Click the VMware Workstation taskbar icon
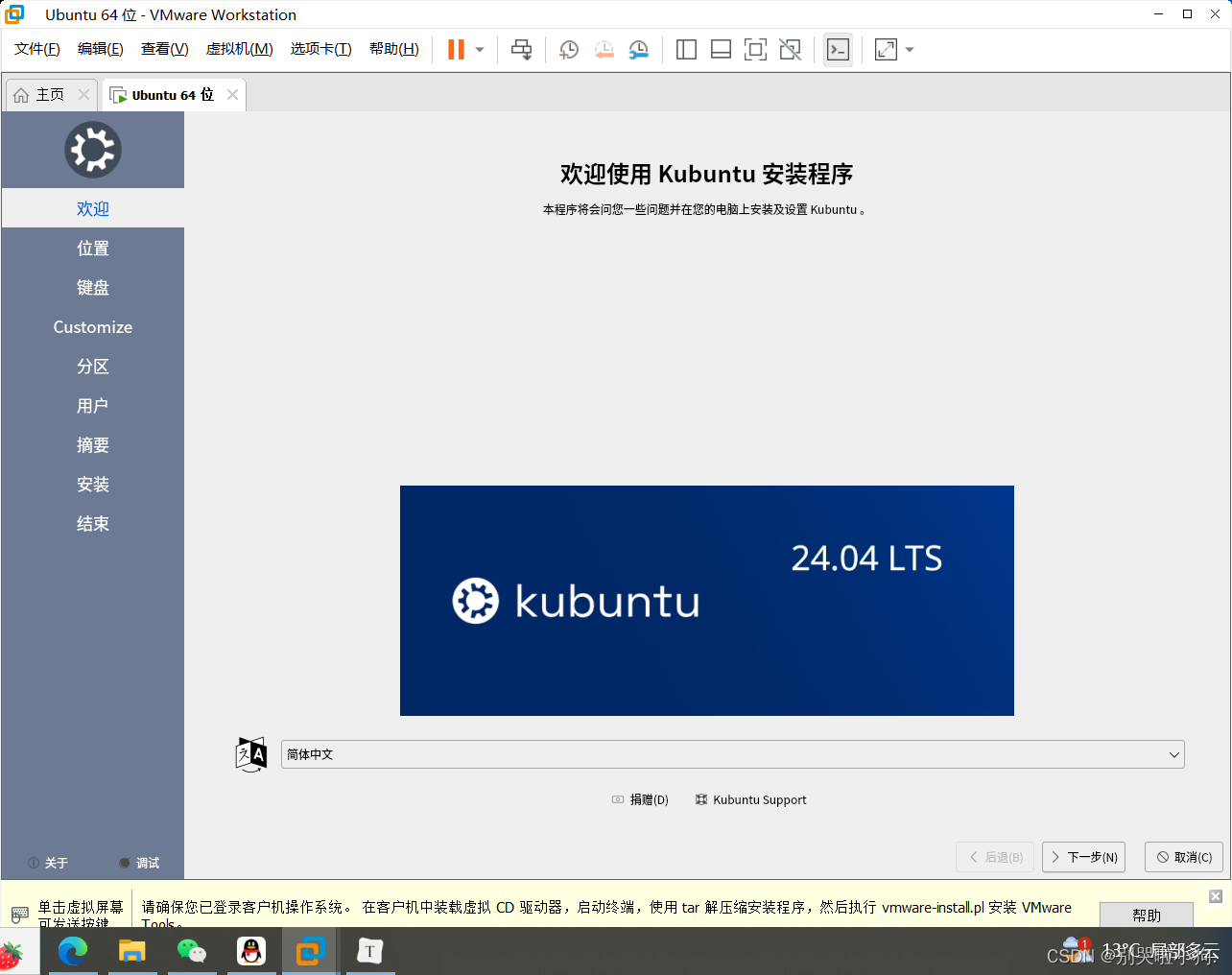Screen dimensions: 1232x975 (310, 951)
